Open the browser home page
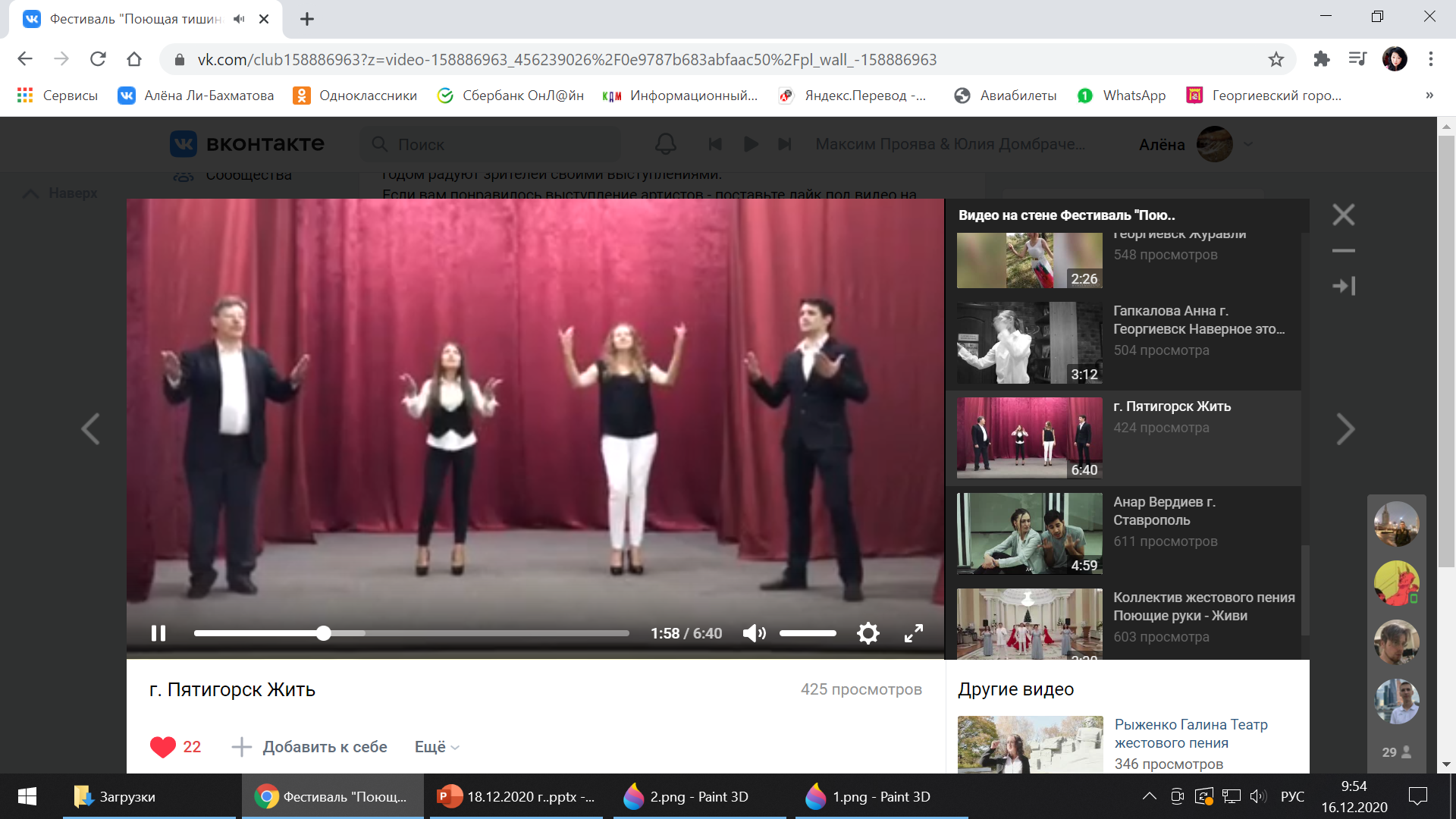1456x819 pixels. (x=134, y=59)
